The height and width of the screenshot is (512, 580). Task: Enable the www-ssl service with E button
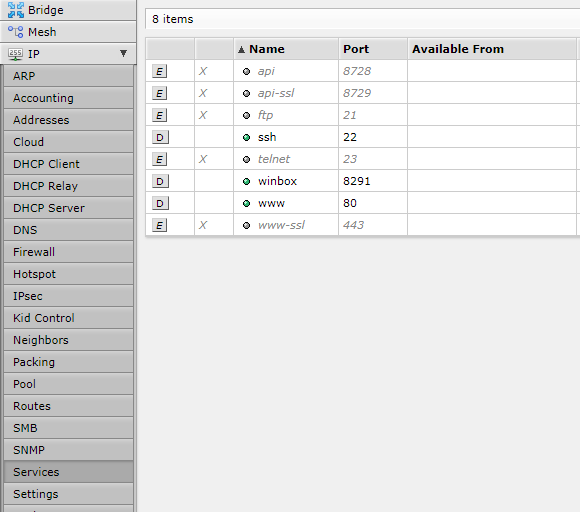point(159,225)
